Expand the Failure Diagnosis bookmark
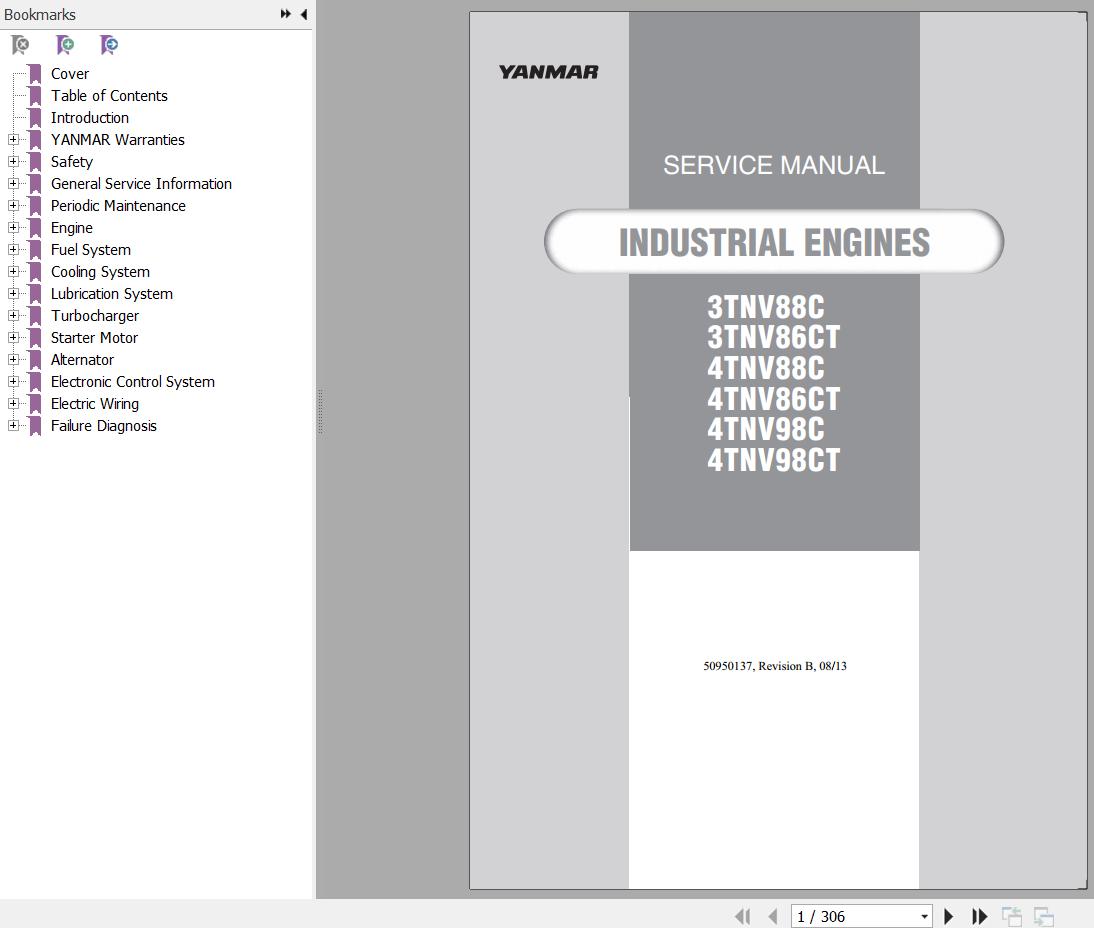This screenshot has height=928, width=1094. pos(13,426)
